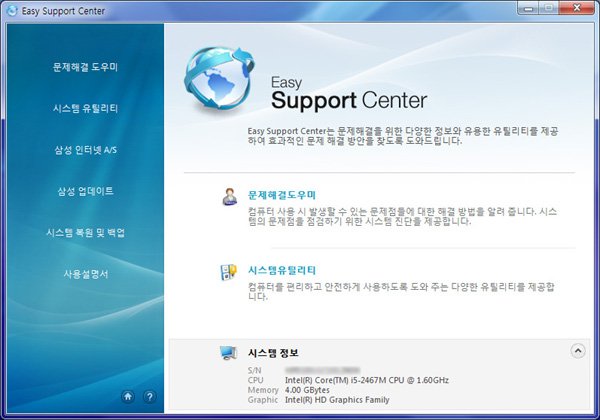Click the 시스템유틸리티 tools icon

coord(228,272)
